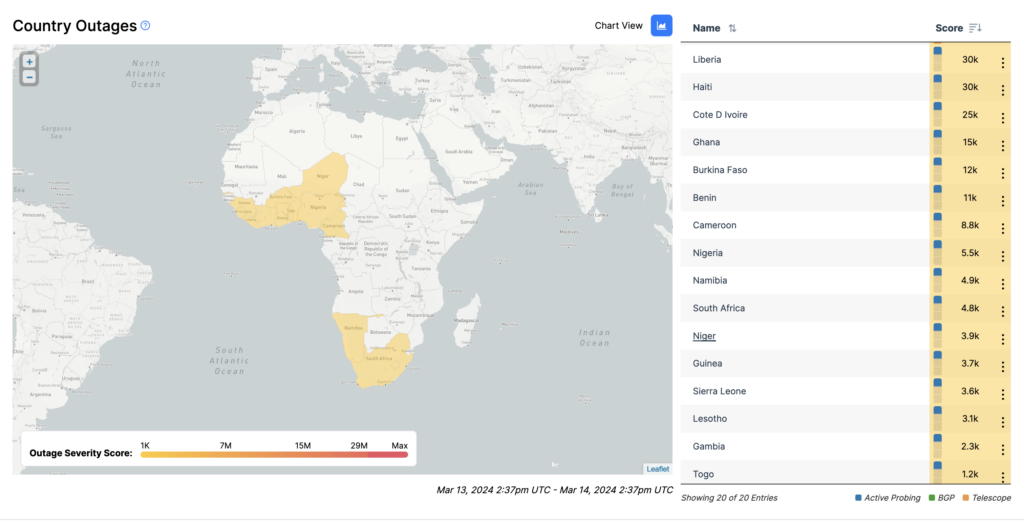Click the Active Probing legend item
Image resolution: width=1024 pixels, height=521 pixels.
(x=888, y=498)
